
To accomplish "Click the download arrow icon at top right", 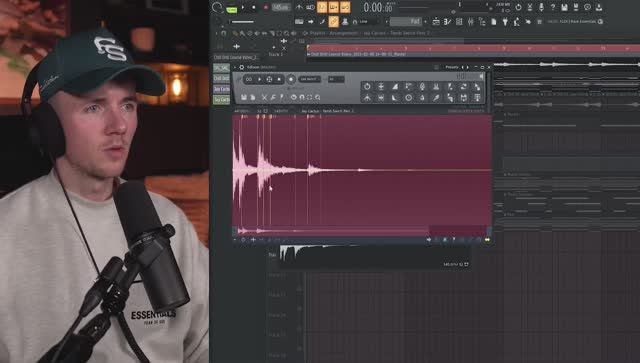I will [x=599, y=7].
